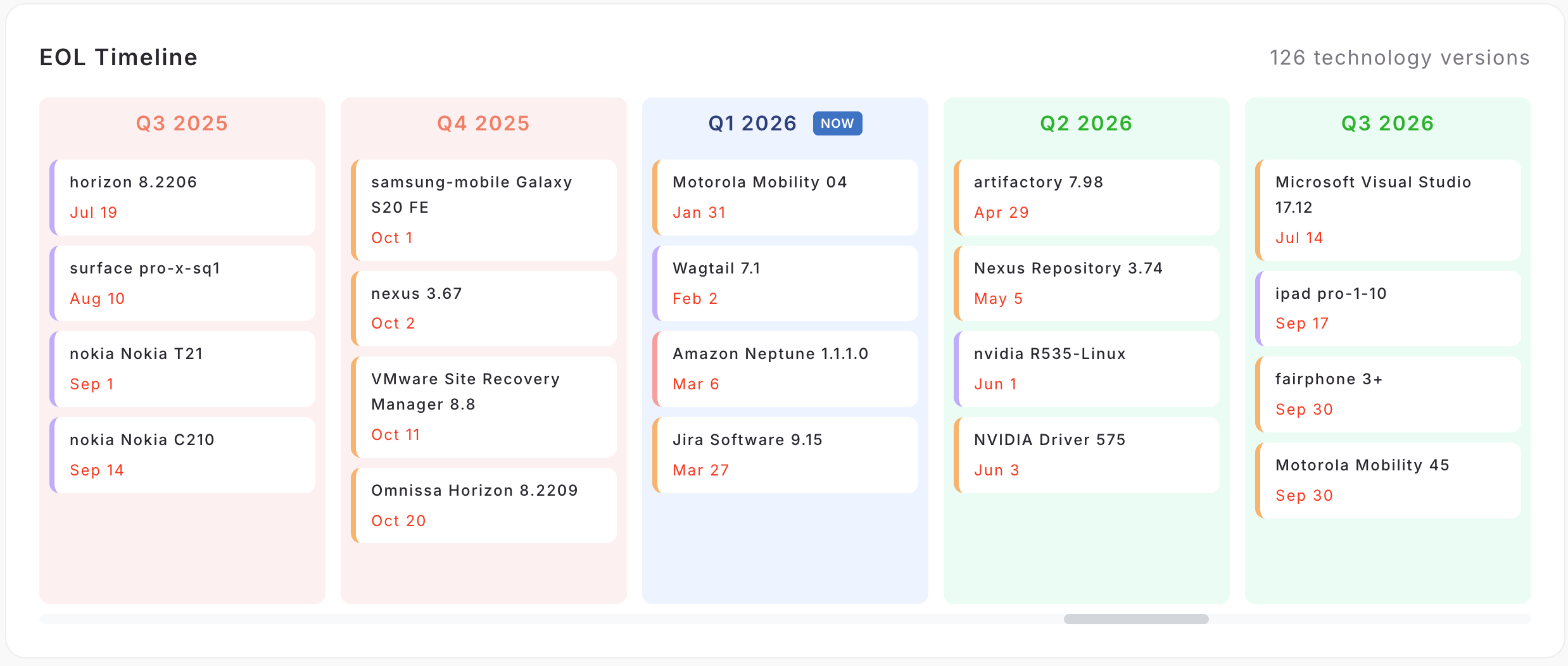Image resolution: width=1568 pixels, height=666 pixels.
Task: Open Motorola Mobility 04 card
Action: [x=785, y=198]
